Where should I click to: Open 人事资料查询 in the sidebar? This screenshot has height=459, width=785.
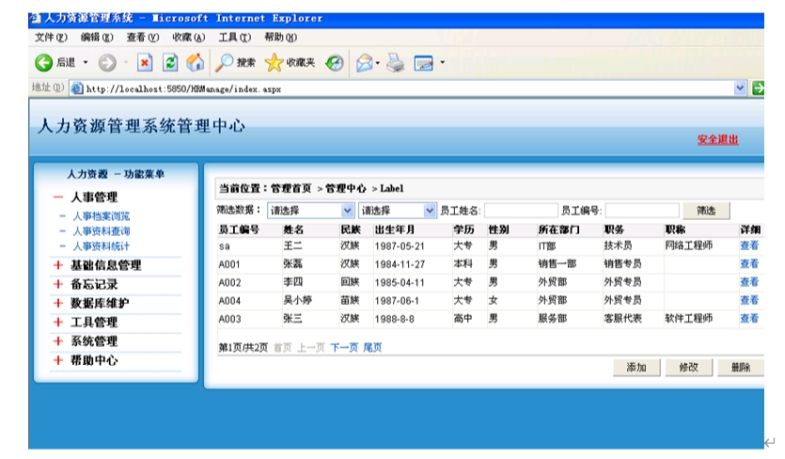pyautogui.click(x=101, y=231)
